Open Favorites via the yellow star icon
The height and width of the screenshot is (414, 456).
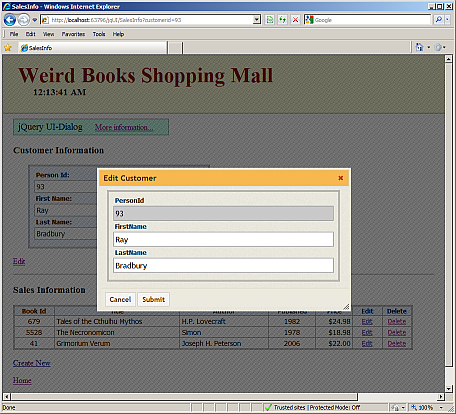[8, 48]
